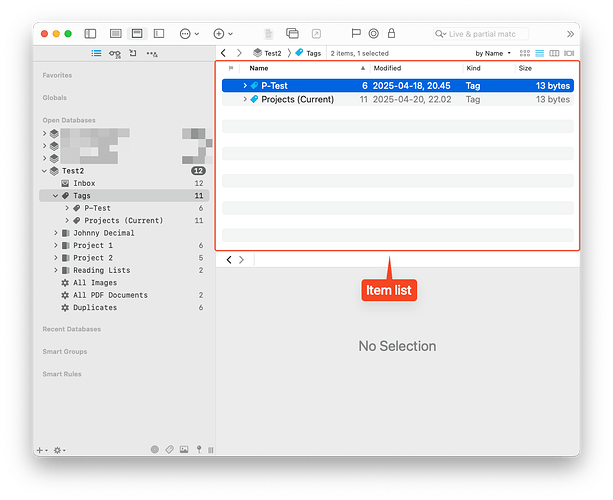Go back in the item list navigation

pyautogui.click(x=223, y=53)
